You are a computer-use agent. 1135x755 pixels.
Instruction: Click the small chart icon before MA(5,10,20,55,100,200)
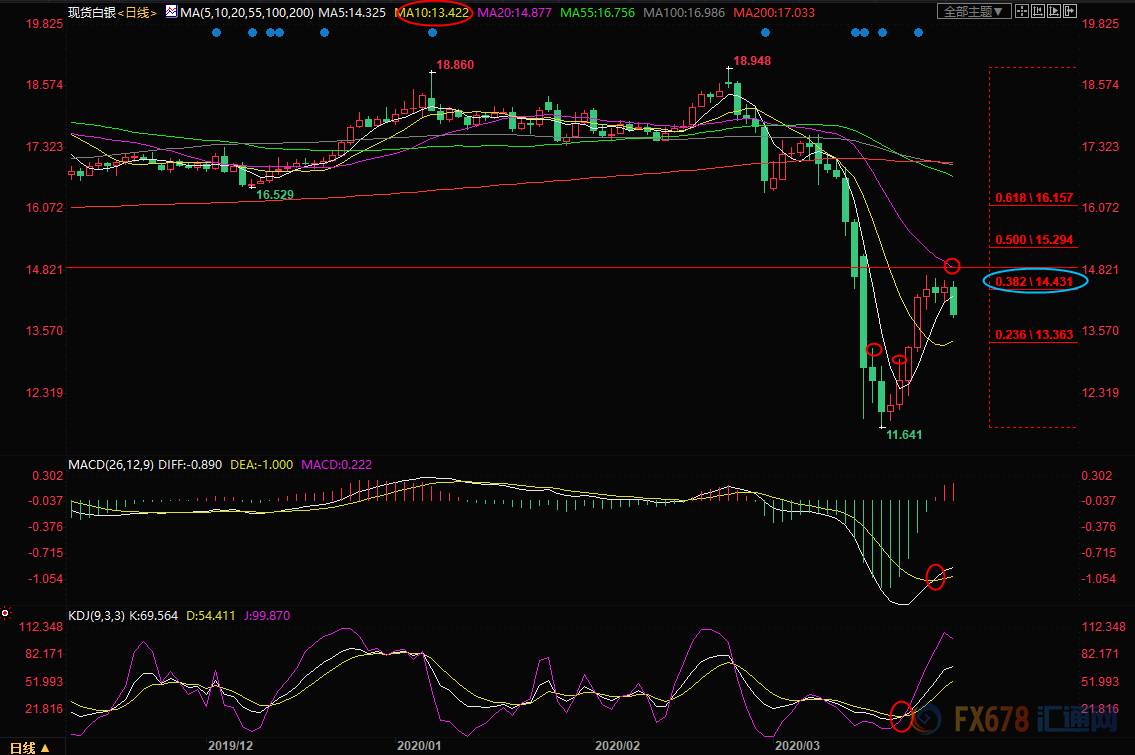(171, 12)
